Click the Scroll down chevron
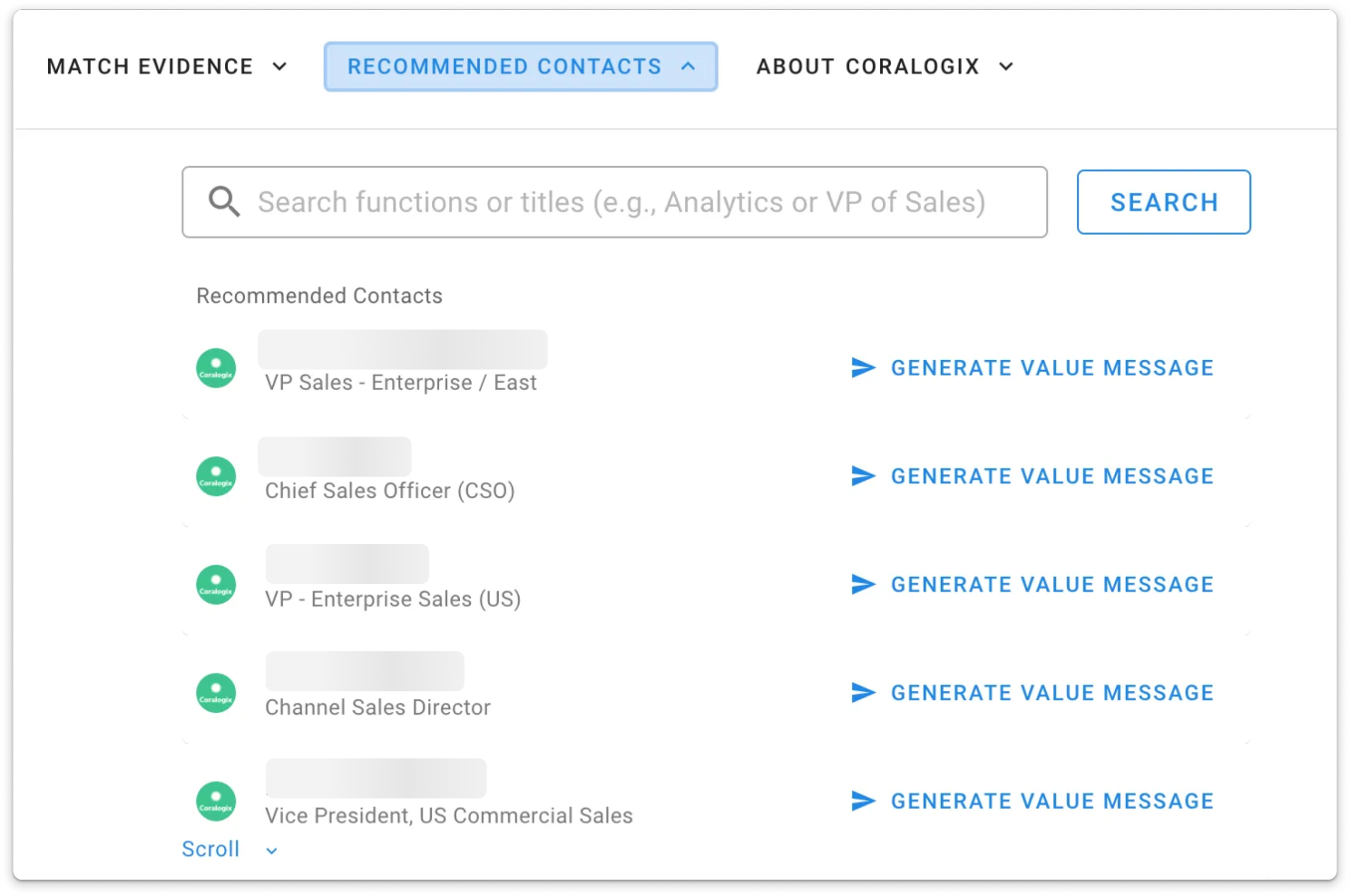The height and width of the screenshot is (896, 1350). pyautogui.click(x=271, y=851)
